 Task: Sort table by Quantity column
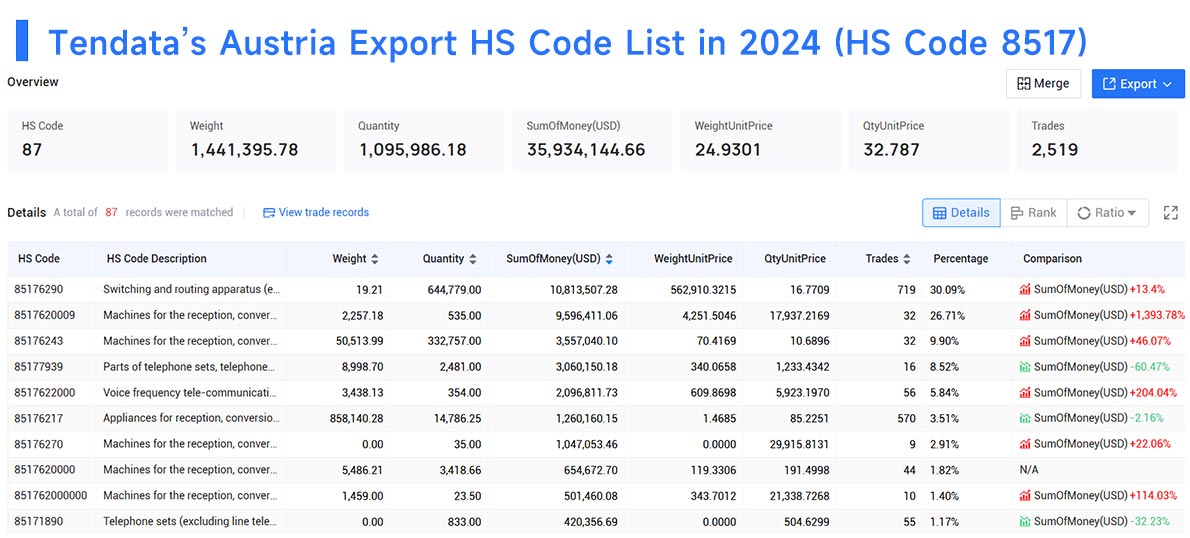473,259
